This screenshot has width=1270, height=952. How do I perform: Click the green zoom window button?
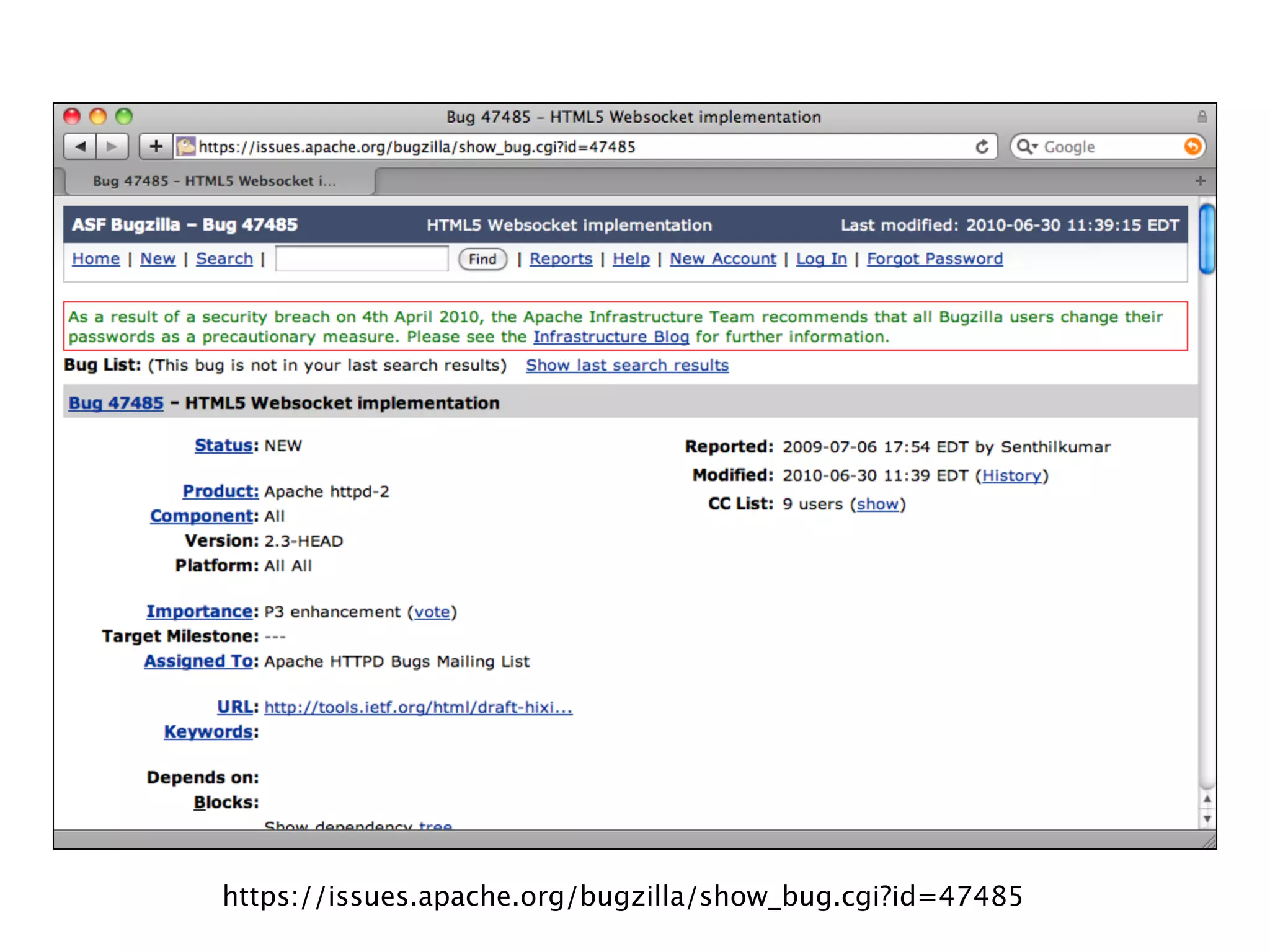click(124, 117)
